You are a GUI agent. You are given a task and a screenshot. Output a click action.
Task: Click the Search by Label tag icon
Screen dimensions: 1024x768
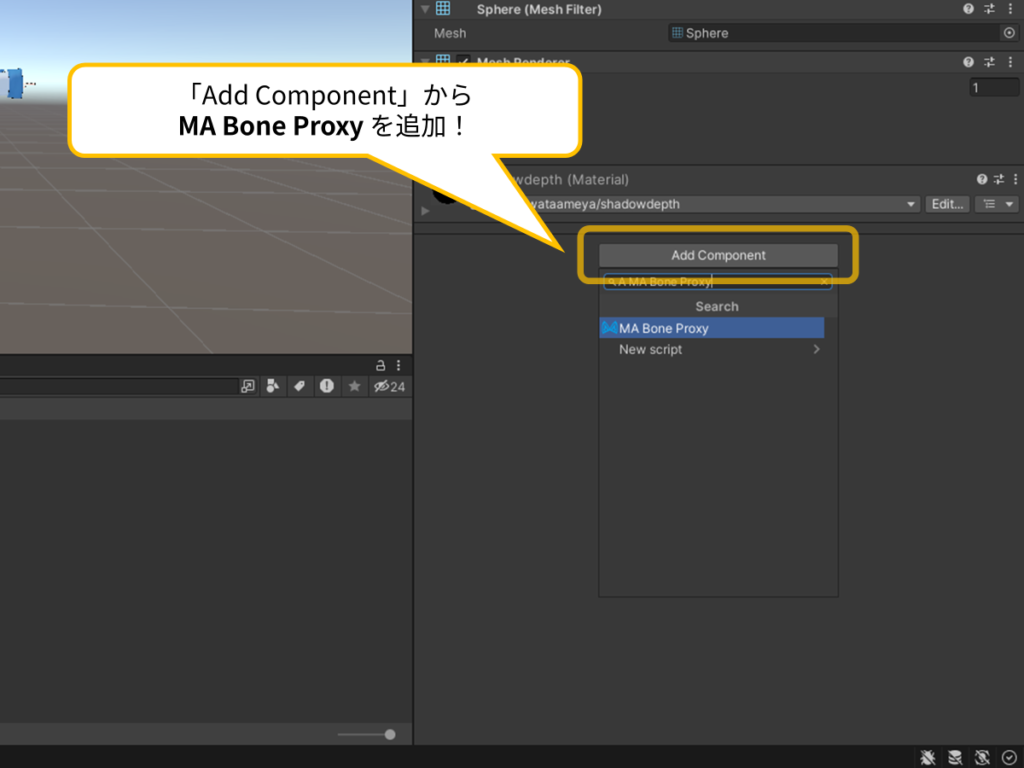coord(299,387)
